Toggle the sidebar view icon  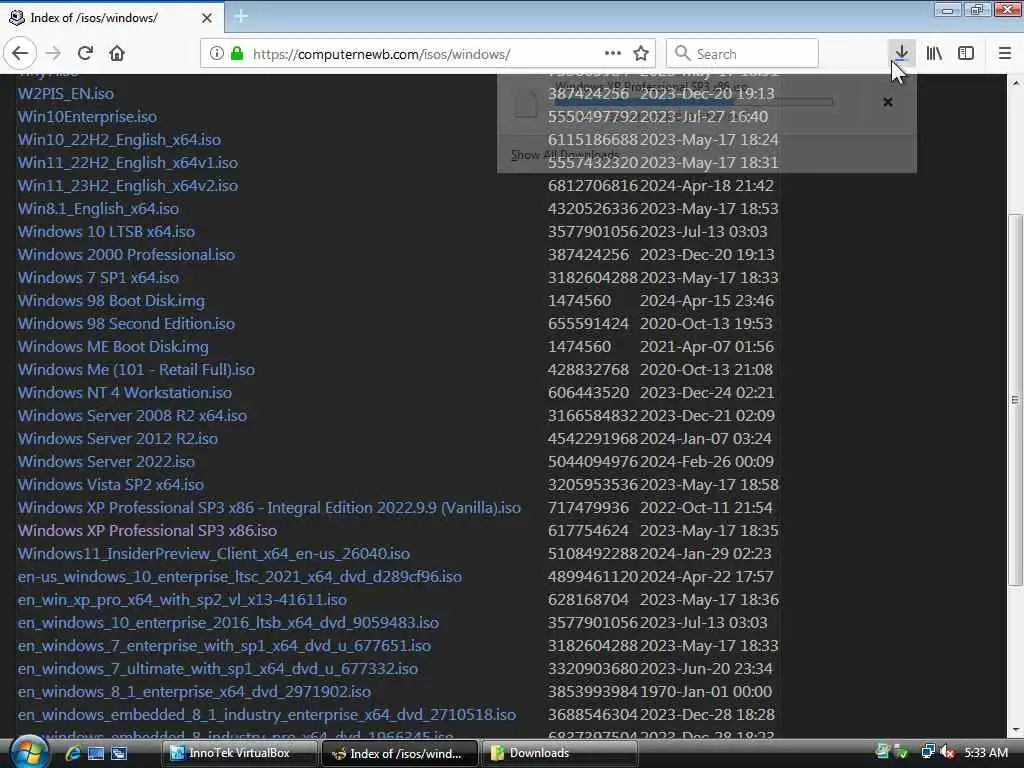click(966, 53)
